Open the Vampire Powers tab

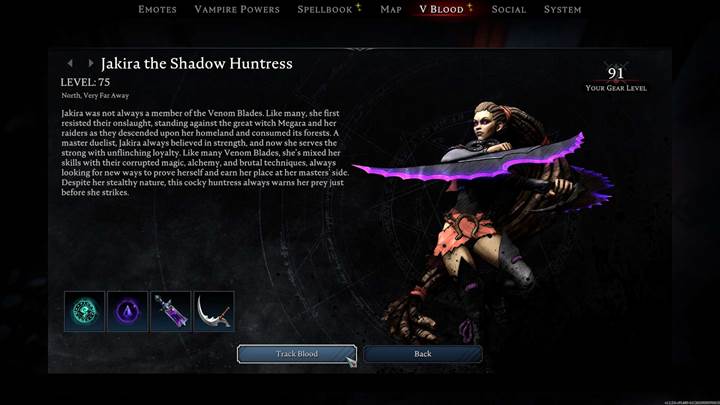(237, 9)
